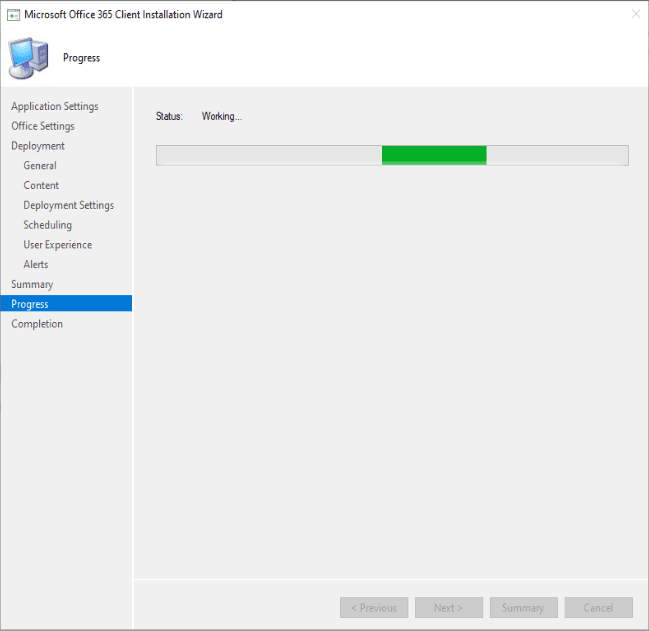649x631 pixels.
Task: Select User Experience step
Action: 57,245
